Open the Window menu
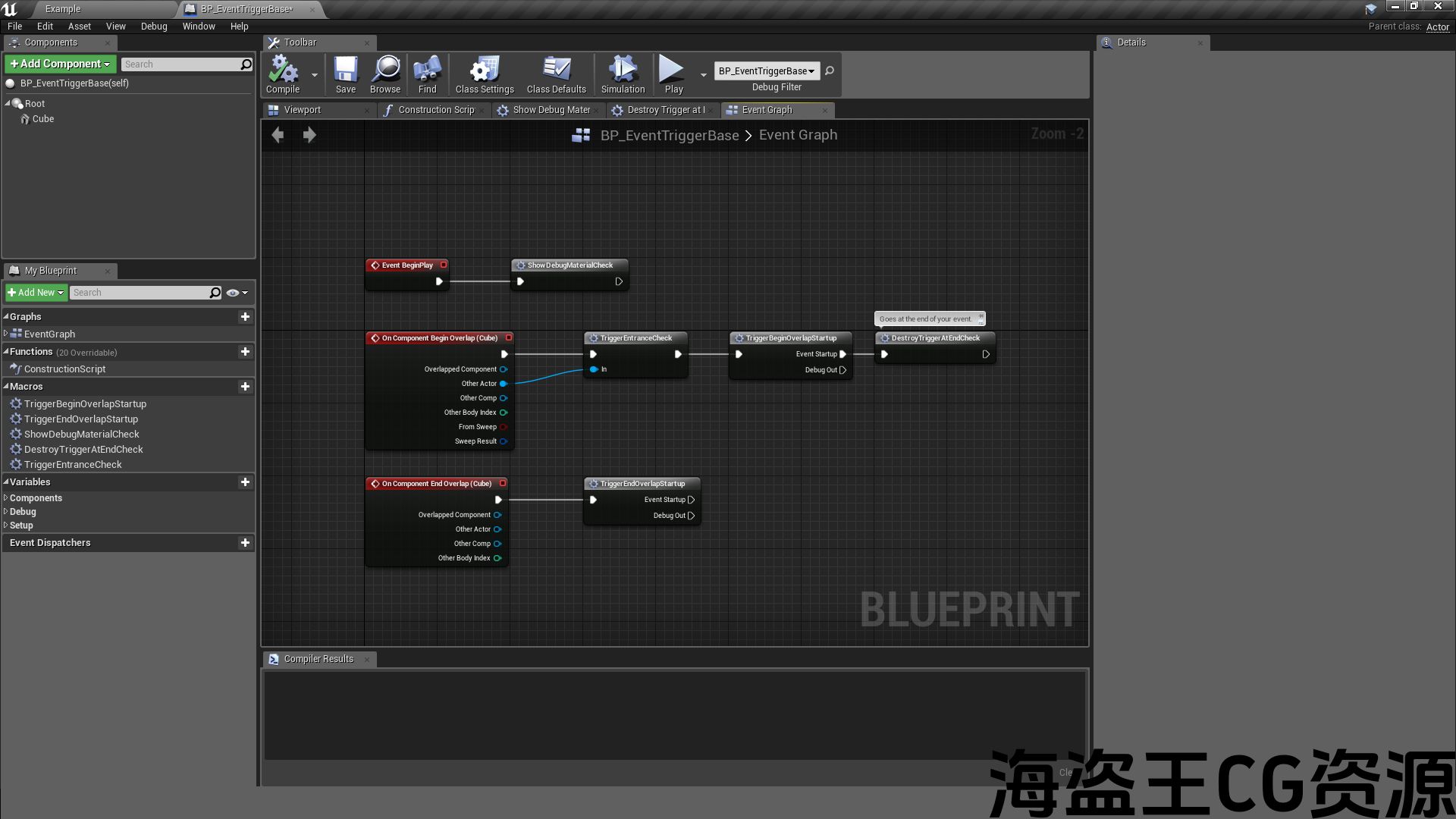Viewport: 1456px width, 819px height. (x=199, y=26)
